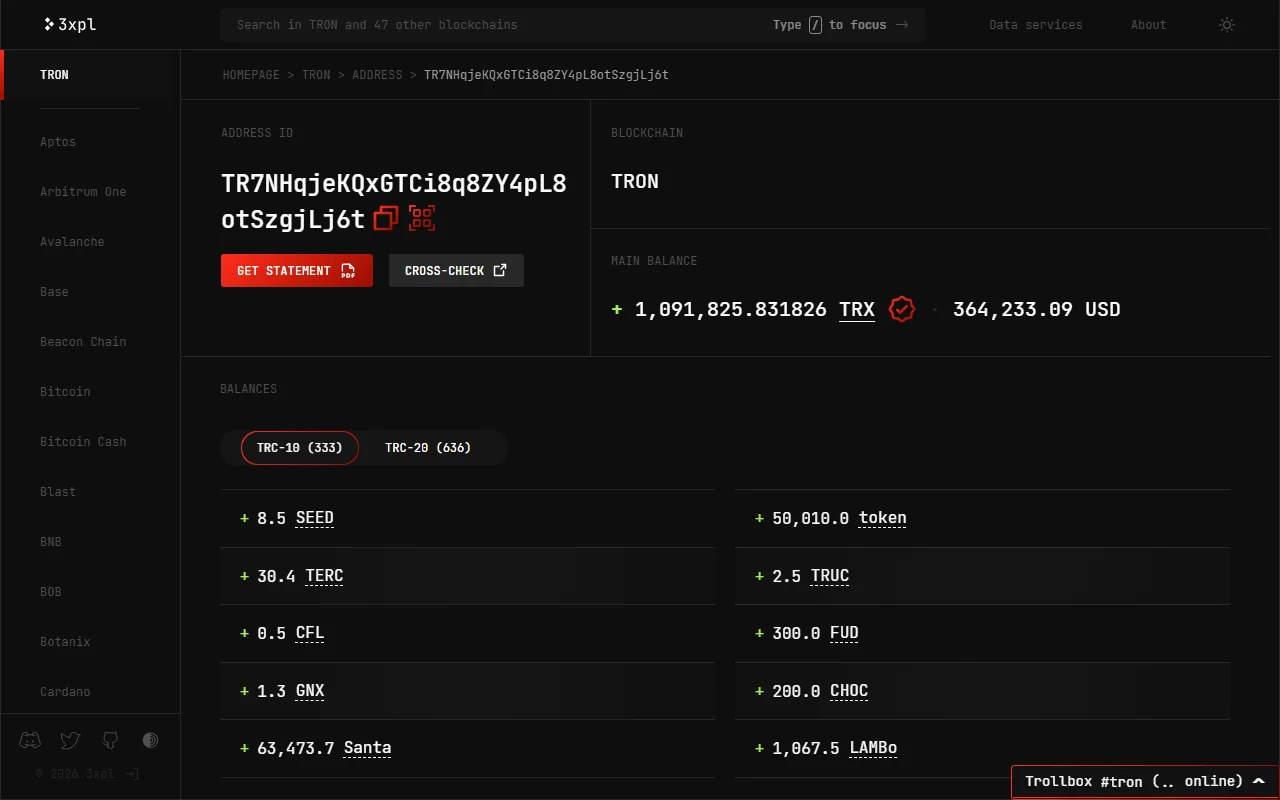Switch to the TRC-20 (636) tab
Viewport: 1280px width, 800px height.
[x=428, y=448]
